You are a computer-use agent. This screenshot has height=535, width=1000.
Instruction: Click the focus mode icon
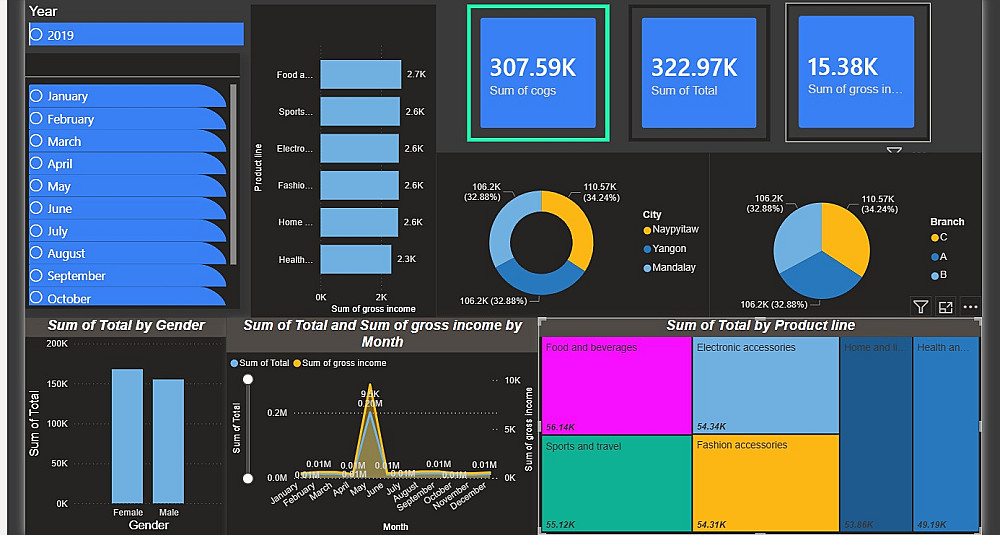click(945, 307)
